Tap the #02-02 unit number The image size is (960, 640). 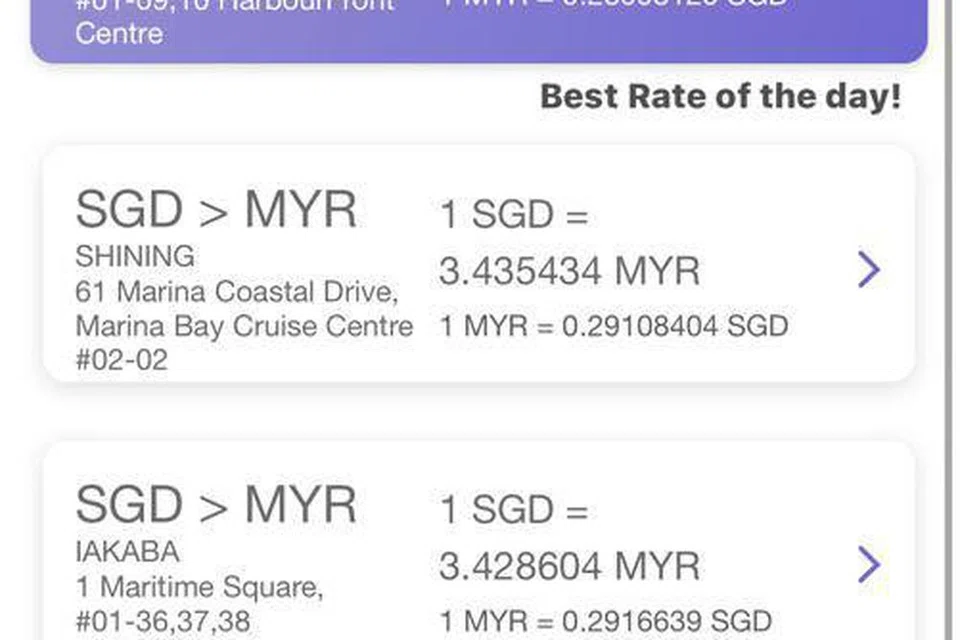coord(122,360)
